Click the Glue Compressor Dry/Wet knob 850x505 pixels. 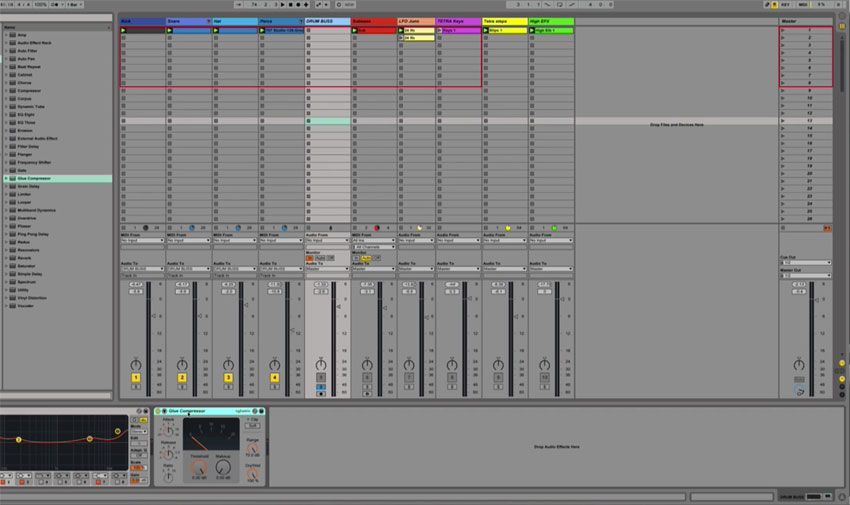253,475
